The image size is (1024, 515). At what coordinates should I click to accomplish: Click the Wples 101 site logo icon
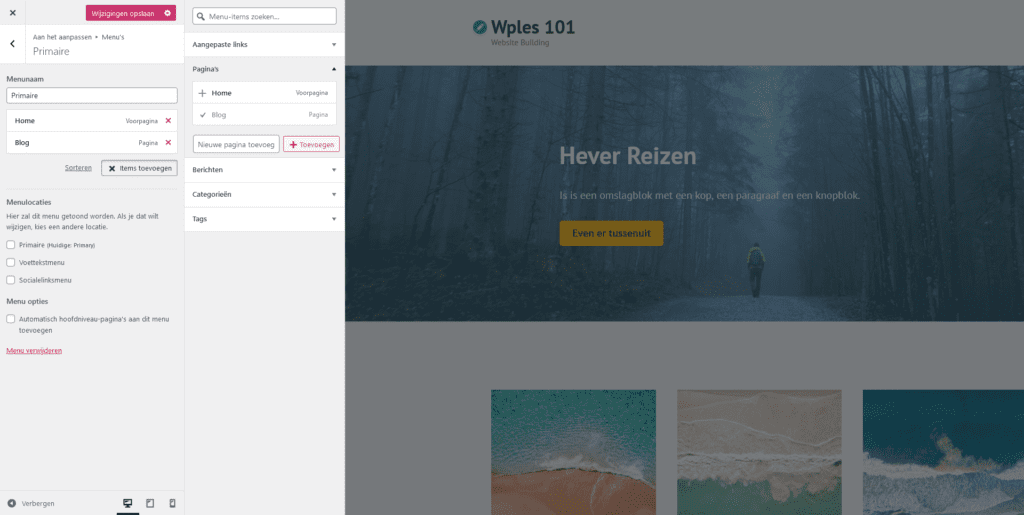(480, 27)
